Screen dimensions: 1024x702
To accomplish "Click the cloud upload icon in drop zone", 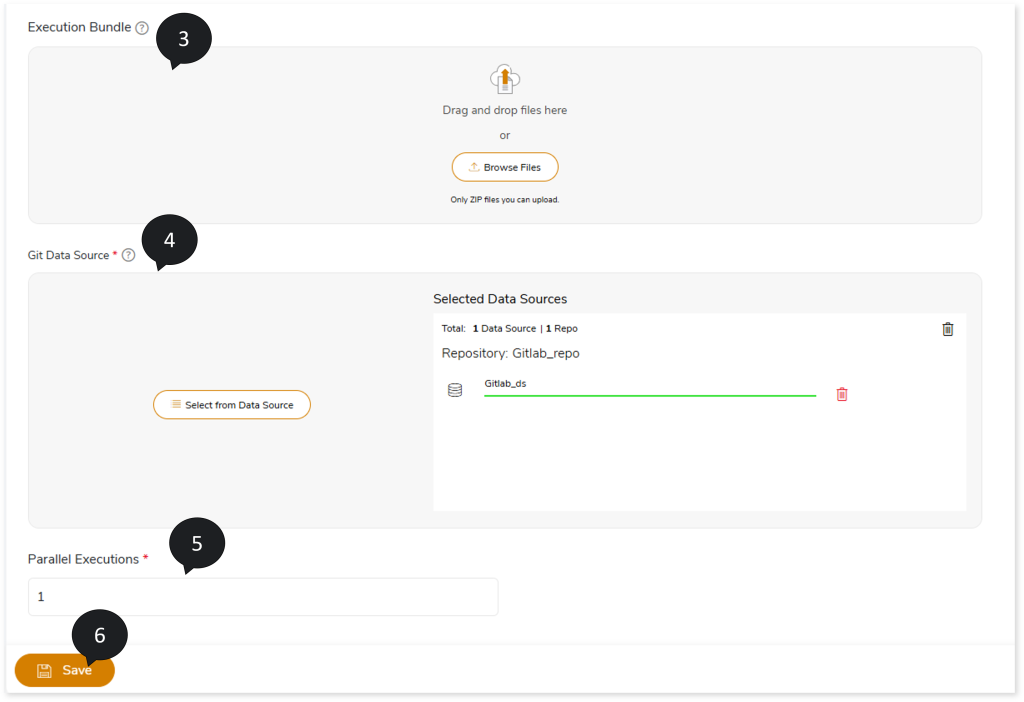I will pyautogui.click(x=505, y=78).
